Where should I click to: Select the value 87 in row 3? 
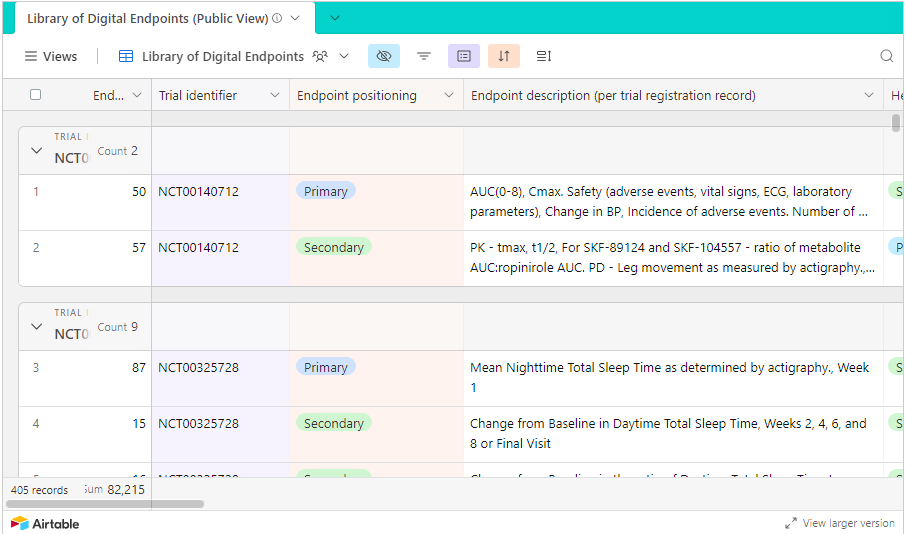tap(139, 368)
